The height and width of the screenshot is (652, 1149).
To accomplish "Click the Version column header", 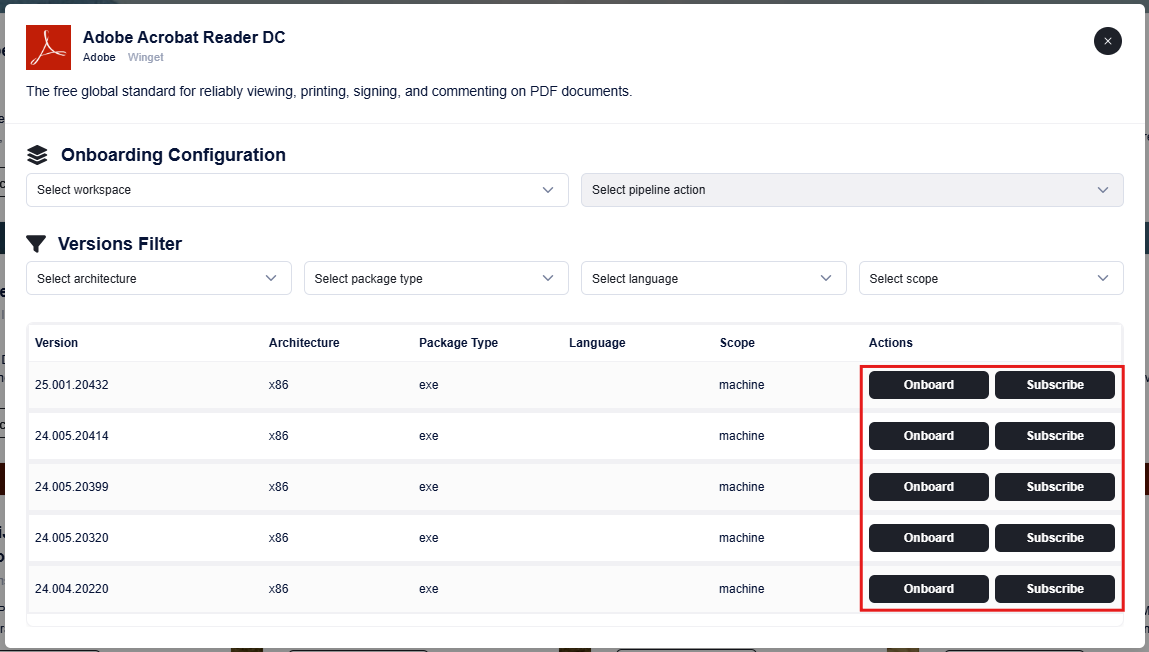I will (56, 343).
